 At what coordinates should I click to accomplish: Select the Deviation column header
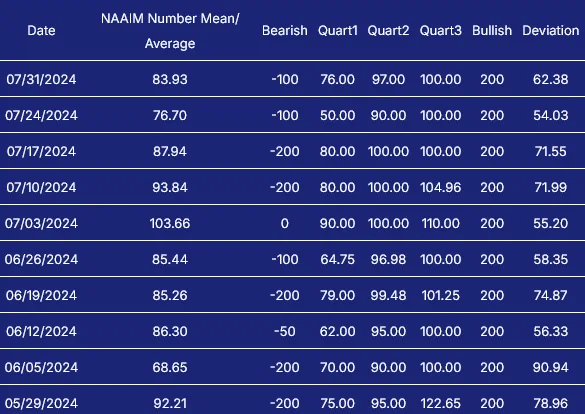tap(550, 31)
